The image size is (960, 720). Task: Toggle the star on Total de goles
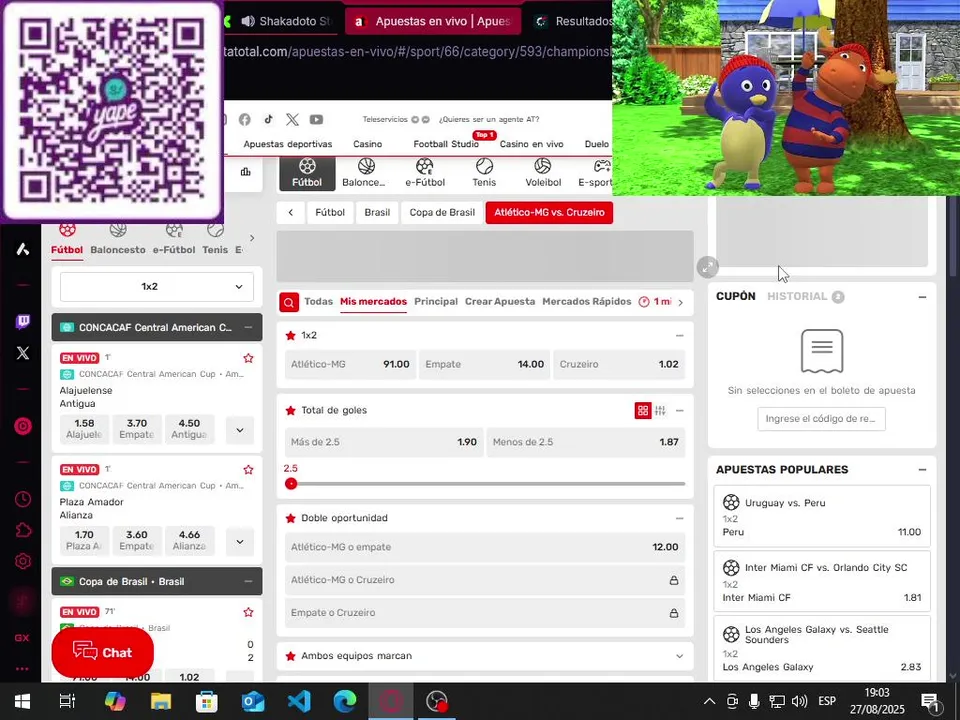coord(291,410)
